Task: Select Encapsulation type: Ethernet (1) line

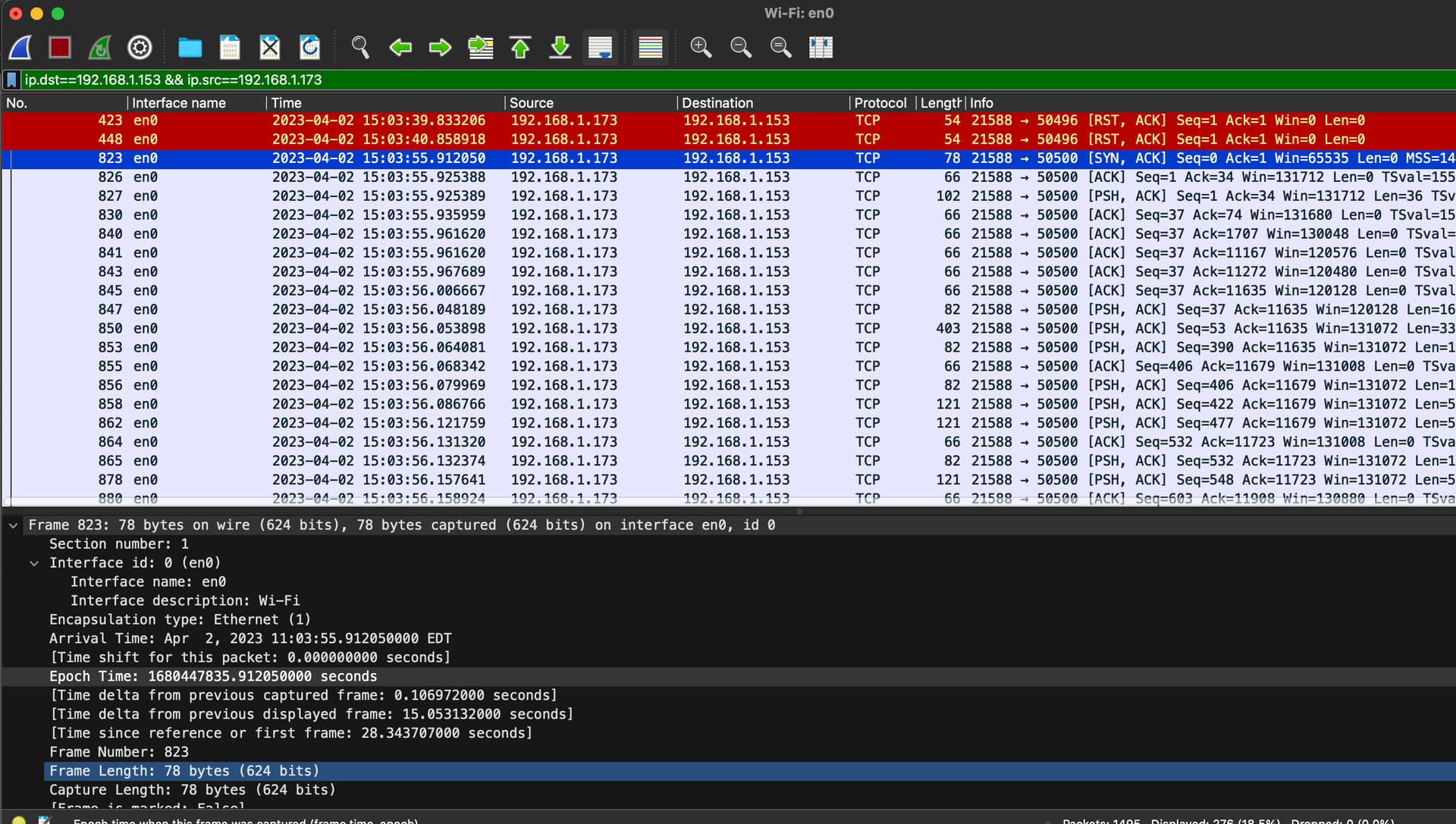Action: pos(180,620)
